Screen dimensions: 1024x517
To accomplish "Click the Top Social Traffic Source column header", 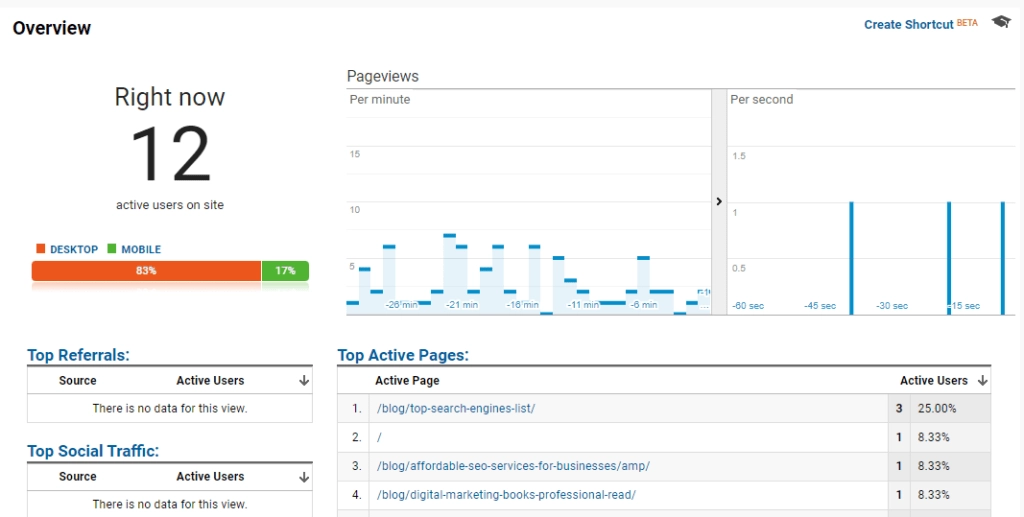I will click(x=78, y=477).
